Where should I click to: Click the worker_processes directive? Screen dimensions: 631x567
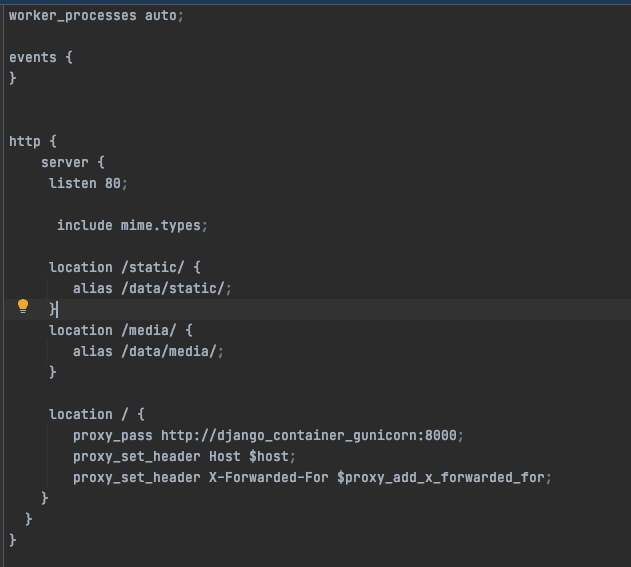tap(72, 16)
